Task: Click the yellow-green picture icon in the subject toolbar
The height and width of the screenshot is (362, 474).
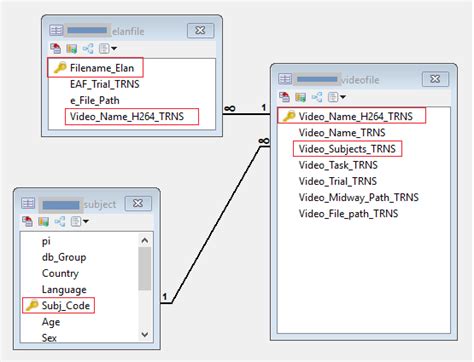Action: click(x=43, y=221)
